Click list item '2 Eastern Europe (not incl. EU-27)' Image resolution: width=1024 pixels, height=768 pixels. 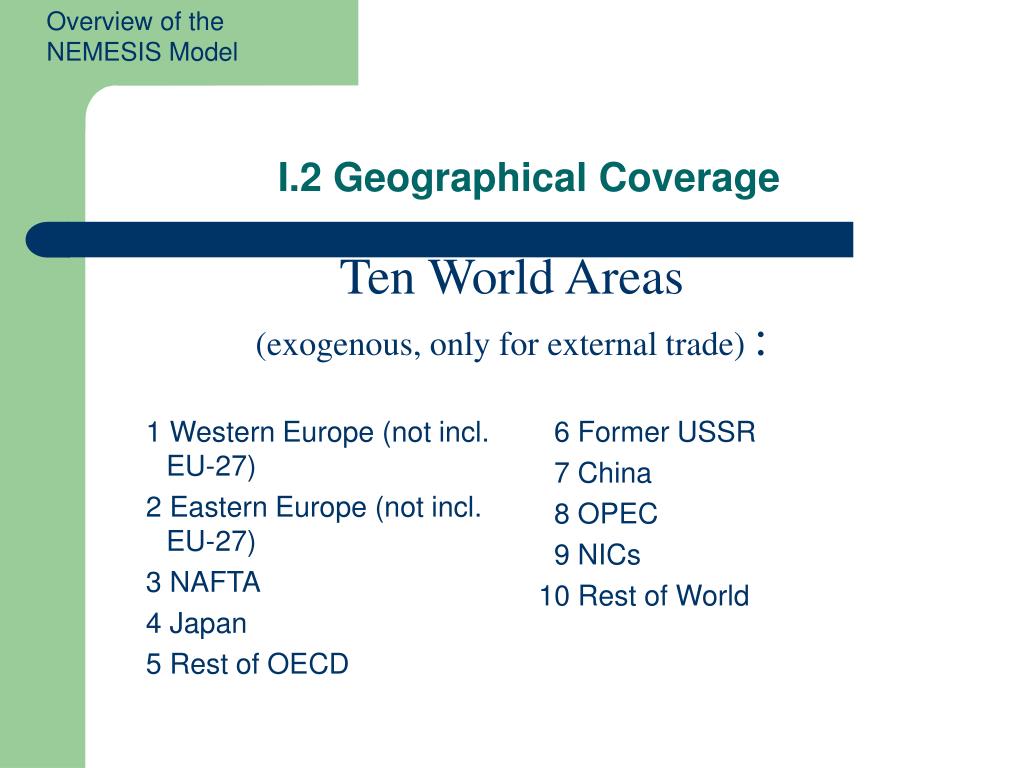[x=313, y=524]
